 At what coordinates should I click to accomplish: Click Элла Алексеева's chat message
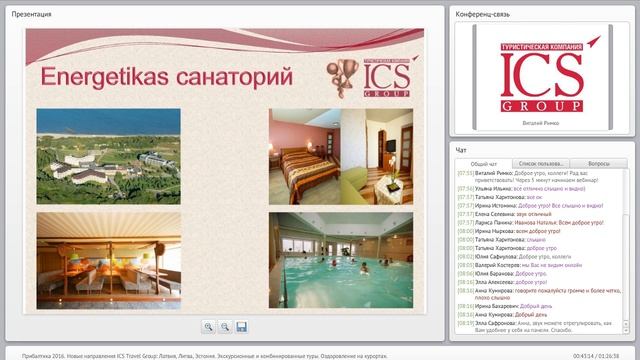coord(502,282)
